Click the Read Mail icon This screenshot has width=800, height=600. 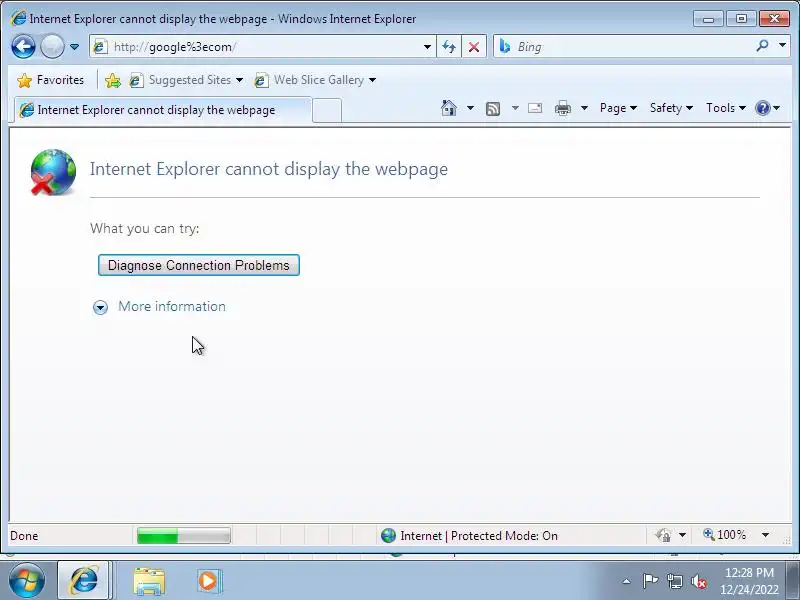pyautogui.click(x=535, y=108)
